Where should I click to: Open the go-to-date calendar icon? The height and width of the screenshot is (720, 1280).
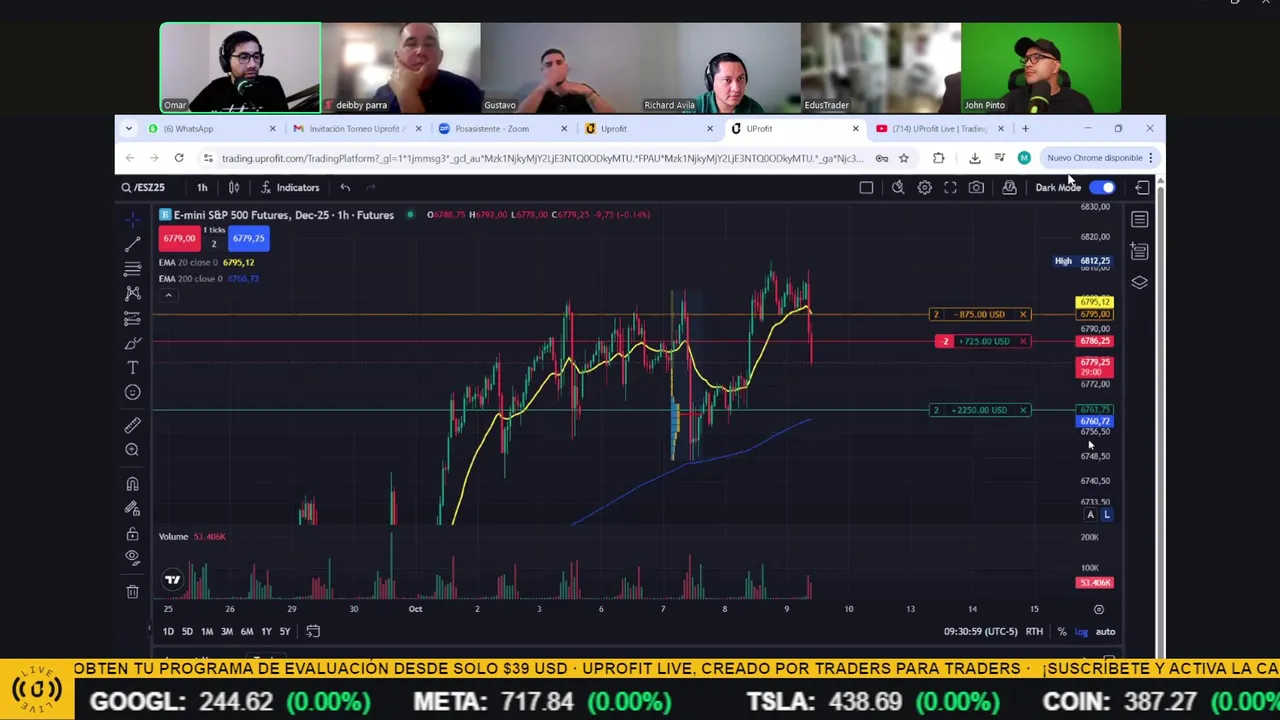click(313, 631)
